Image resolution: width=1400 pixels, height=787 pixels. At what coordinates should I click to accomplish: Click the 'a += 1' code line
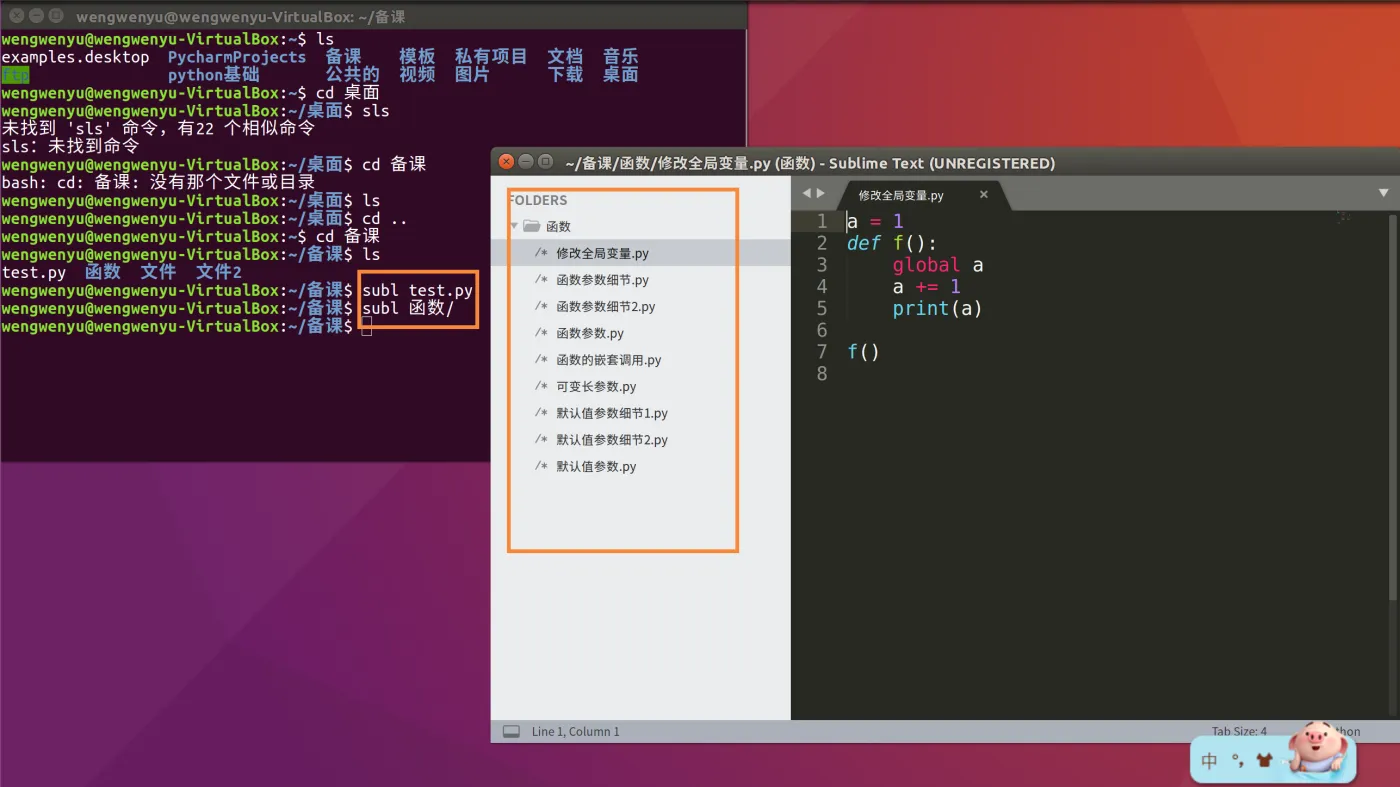click(926, 287)
